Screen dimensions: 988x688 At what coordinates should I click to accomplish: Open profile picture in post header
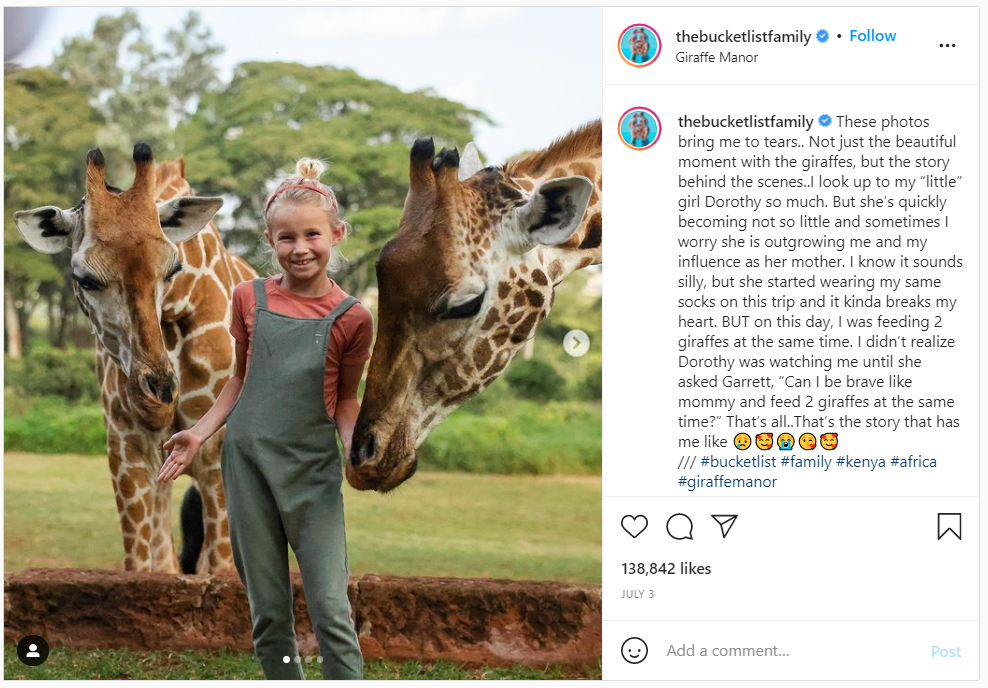point(640,46)
